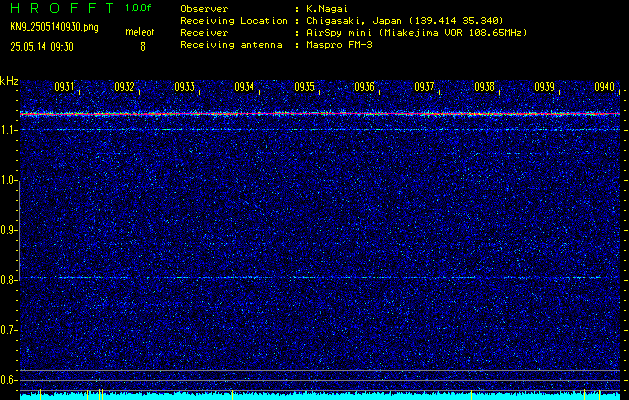This screenshot has width=629, height=400.
Task: Click the date stamp 25.05.14 09:30
Action: pos(42,47)
